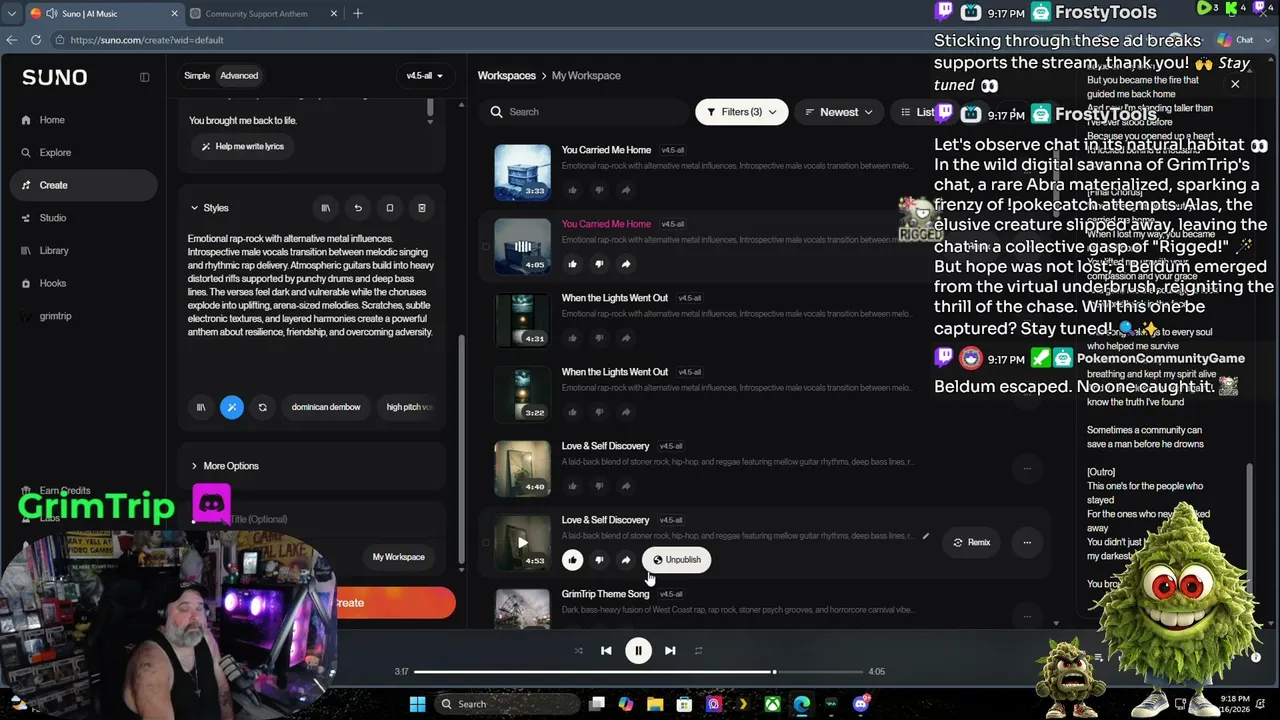Skip to the previous track
This screenshot has width=1280, height=720.
click(606, 651)
